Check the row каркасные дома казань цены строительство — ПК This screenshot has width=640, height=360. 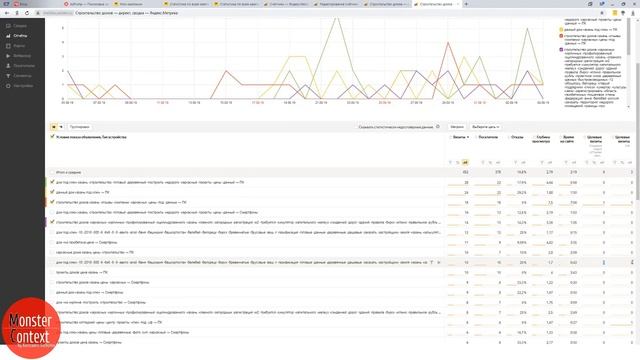click(x=52, y=252)
